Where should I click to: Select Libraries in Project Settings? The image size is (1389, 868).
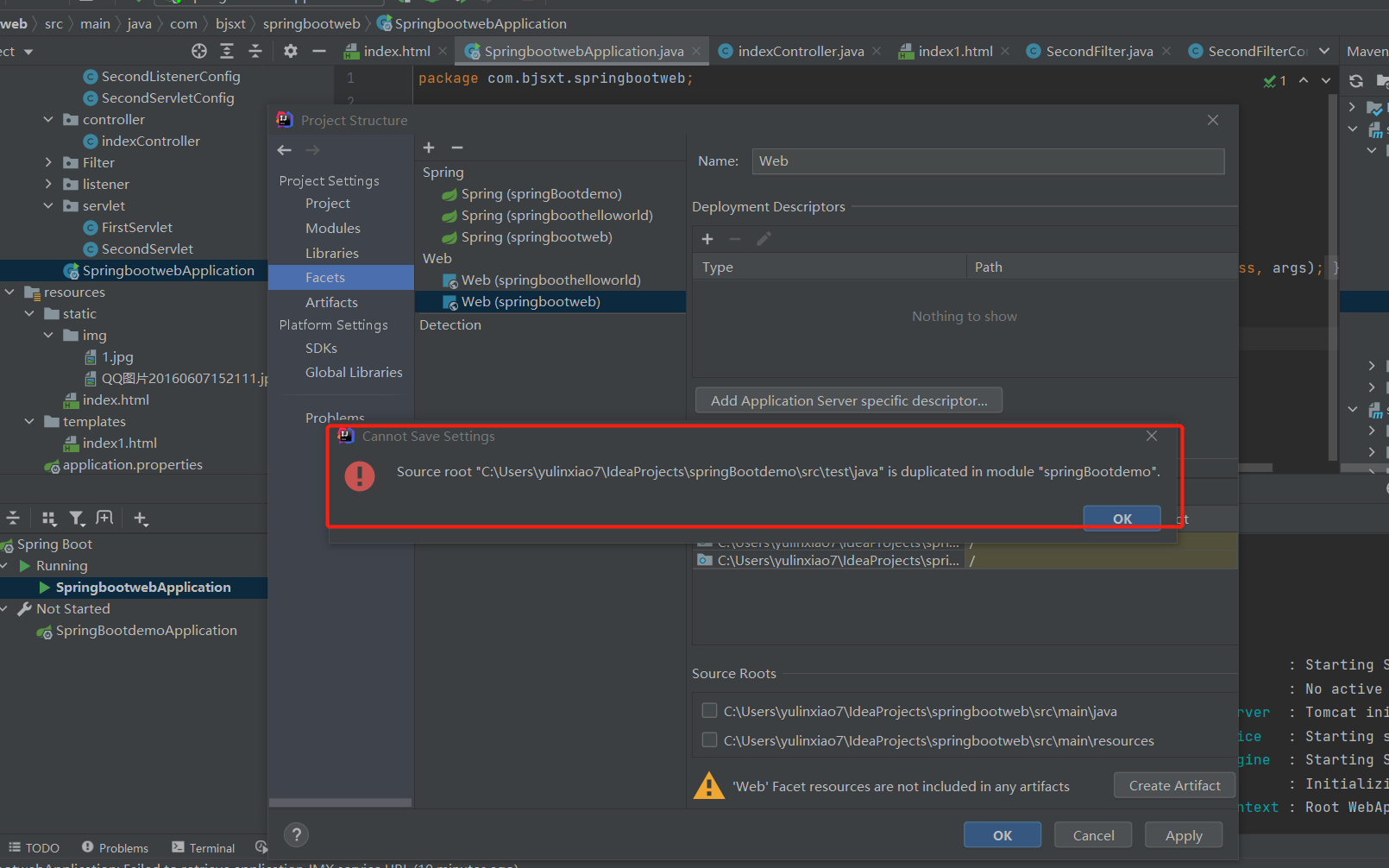(332, 254)
